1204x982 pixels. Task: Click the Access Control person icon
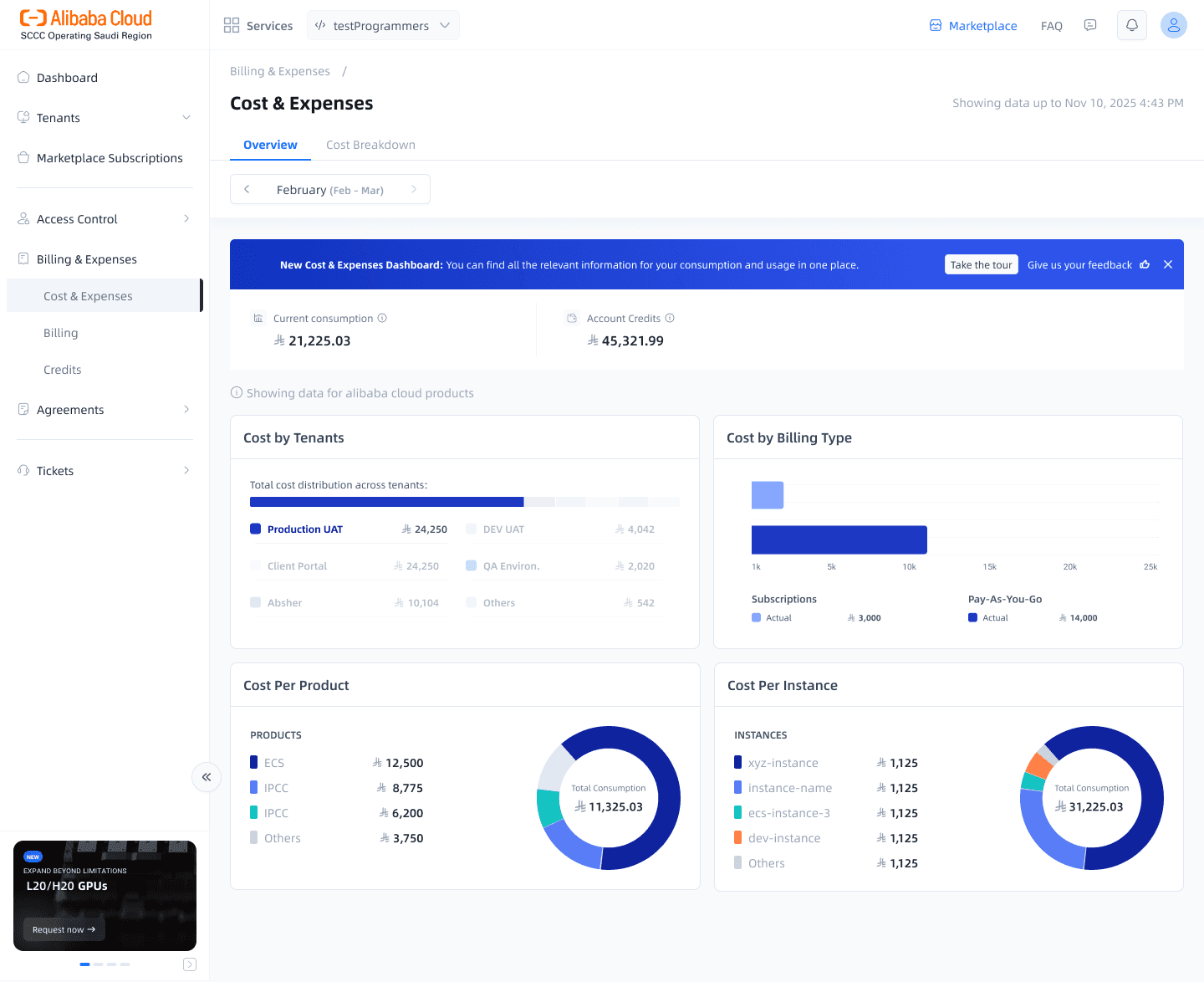[23, 218]
